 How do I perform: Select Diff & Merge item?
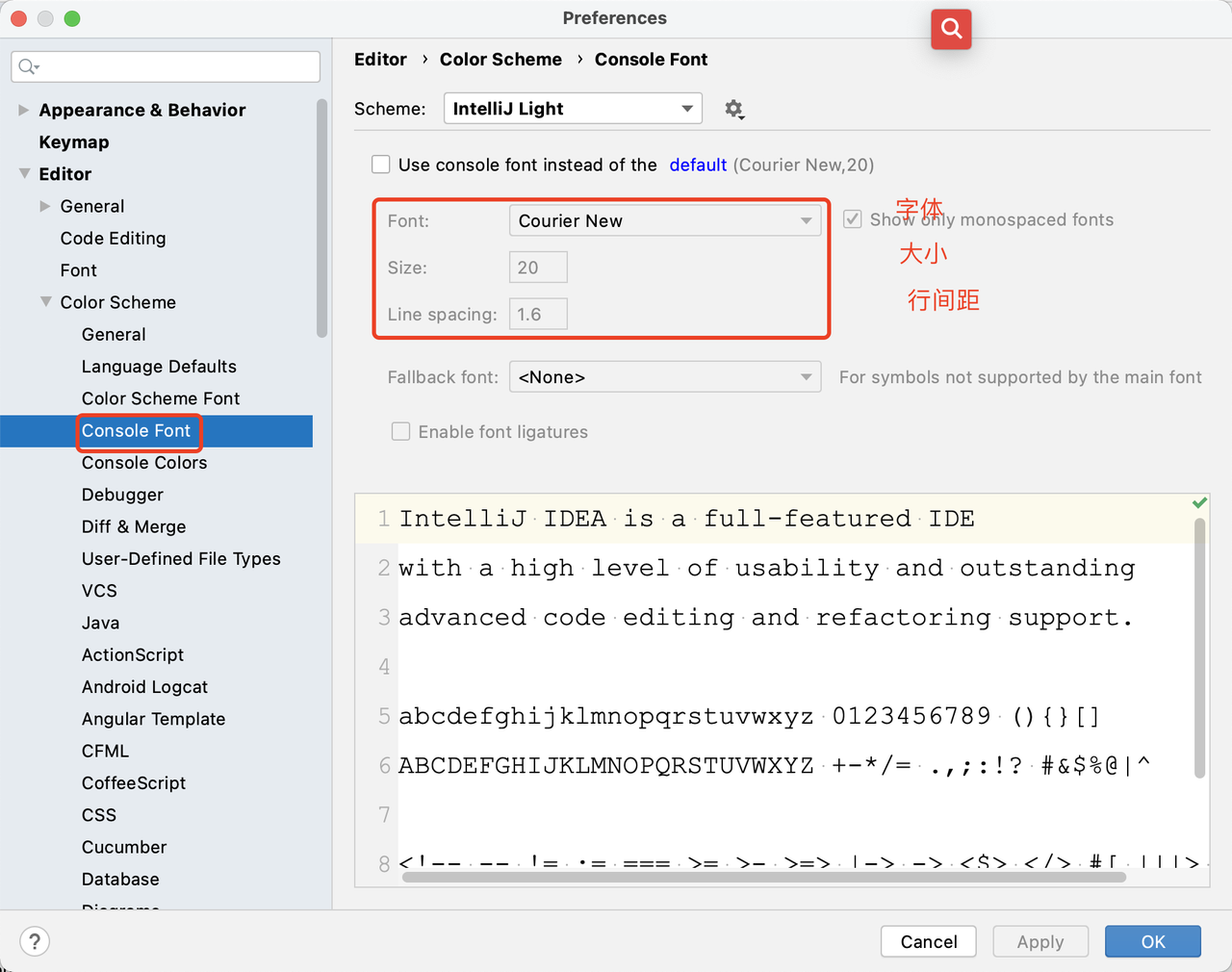click(134, 526)
